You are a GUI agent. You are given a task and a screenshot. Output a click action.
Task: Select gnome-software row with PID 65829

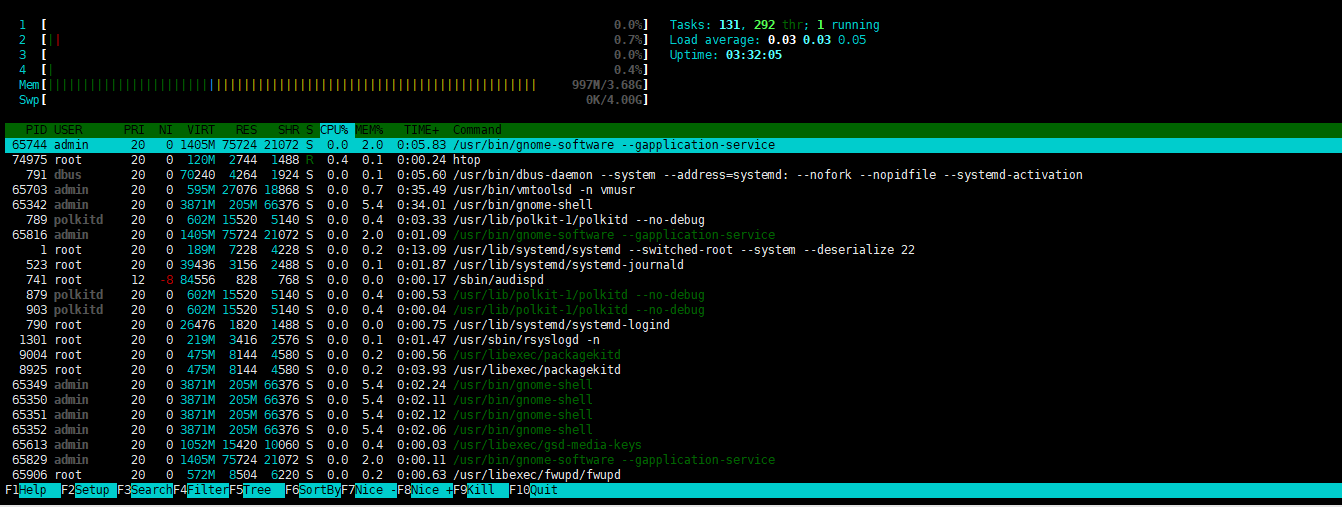tap(671, 460)
